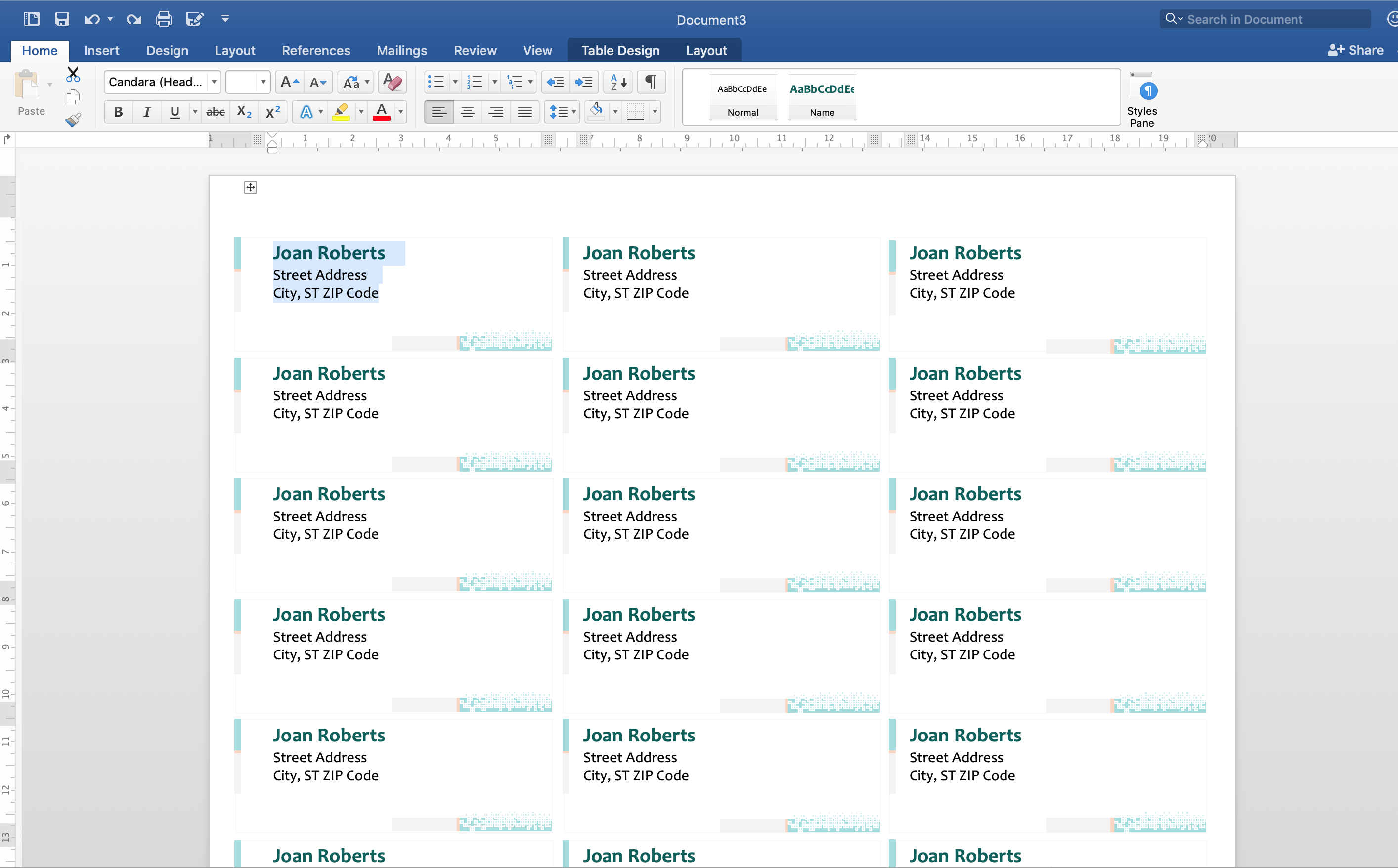Toggle Subscript text formatting
The height and width of the screenshot is (868, 1398).
click(244, 111)
